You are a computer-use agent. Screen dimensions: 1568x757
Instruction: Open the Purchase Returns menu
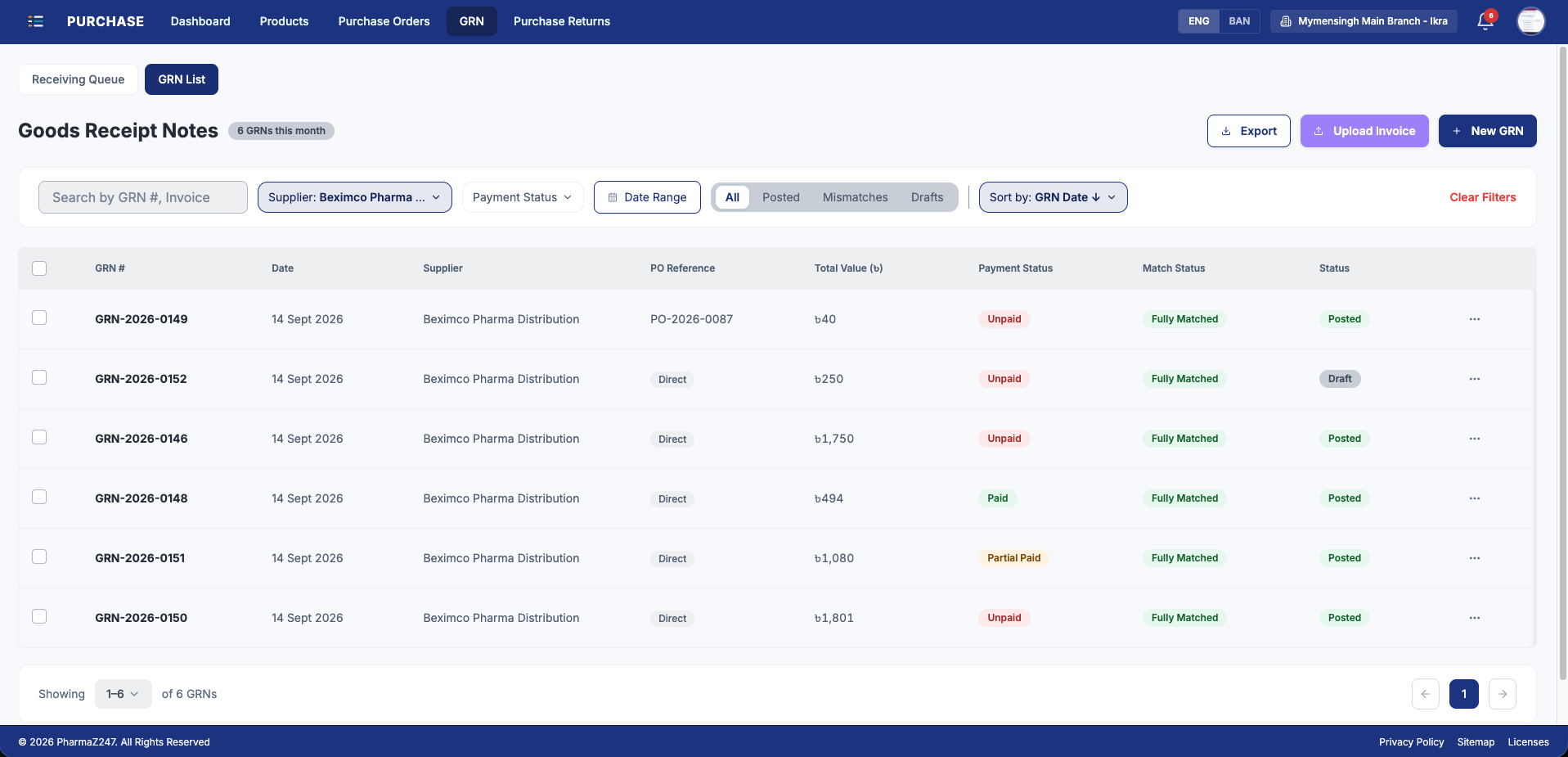(561, 21)
